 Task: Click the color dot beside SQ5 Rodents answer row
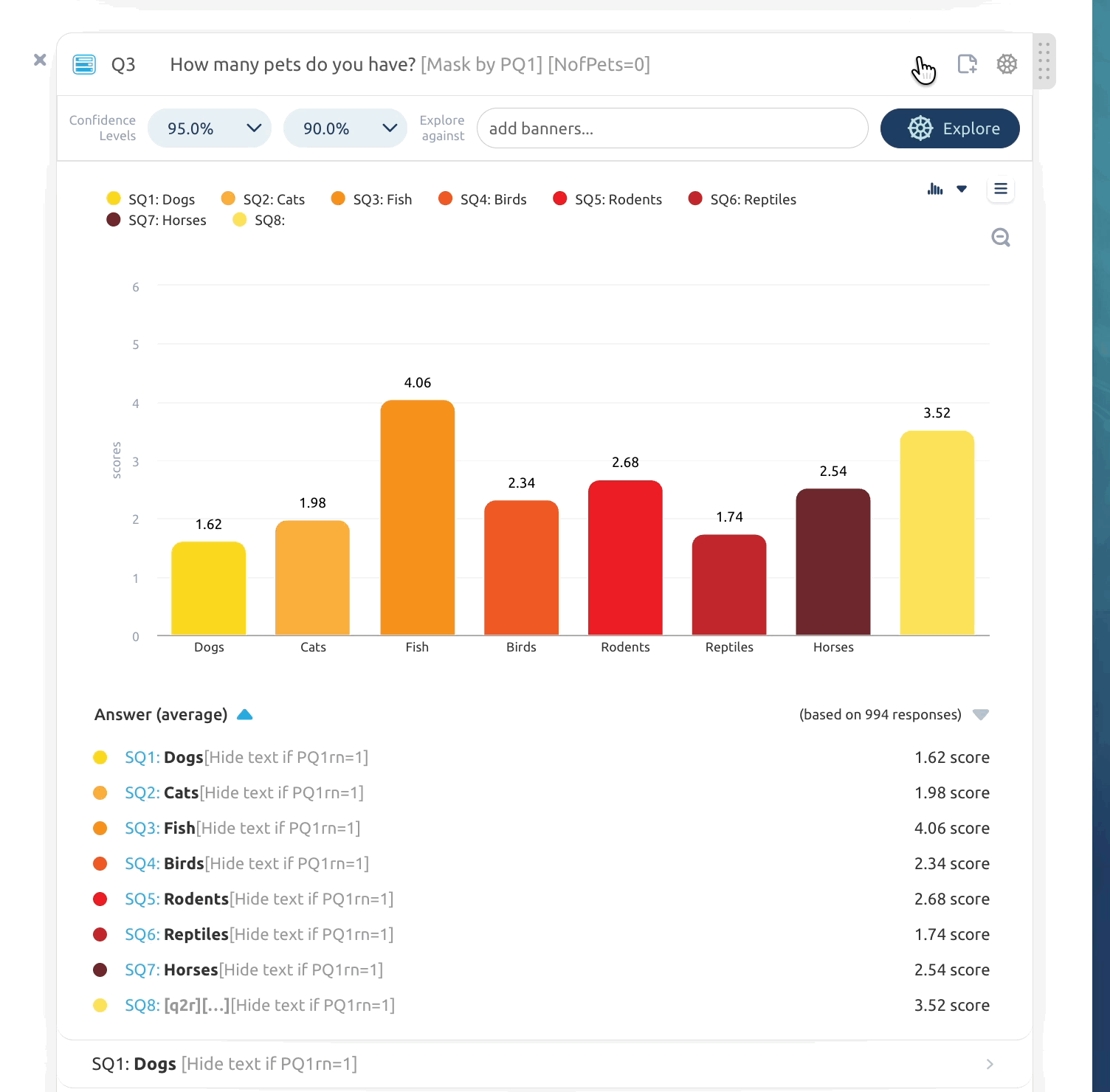coord(100,899)
